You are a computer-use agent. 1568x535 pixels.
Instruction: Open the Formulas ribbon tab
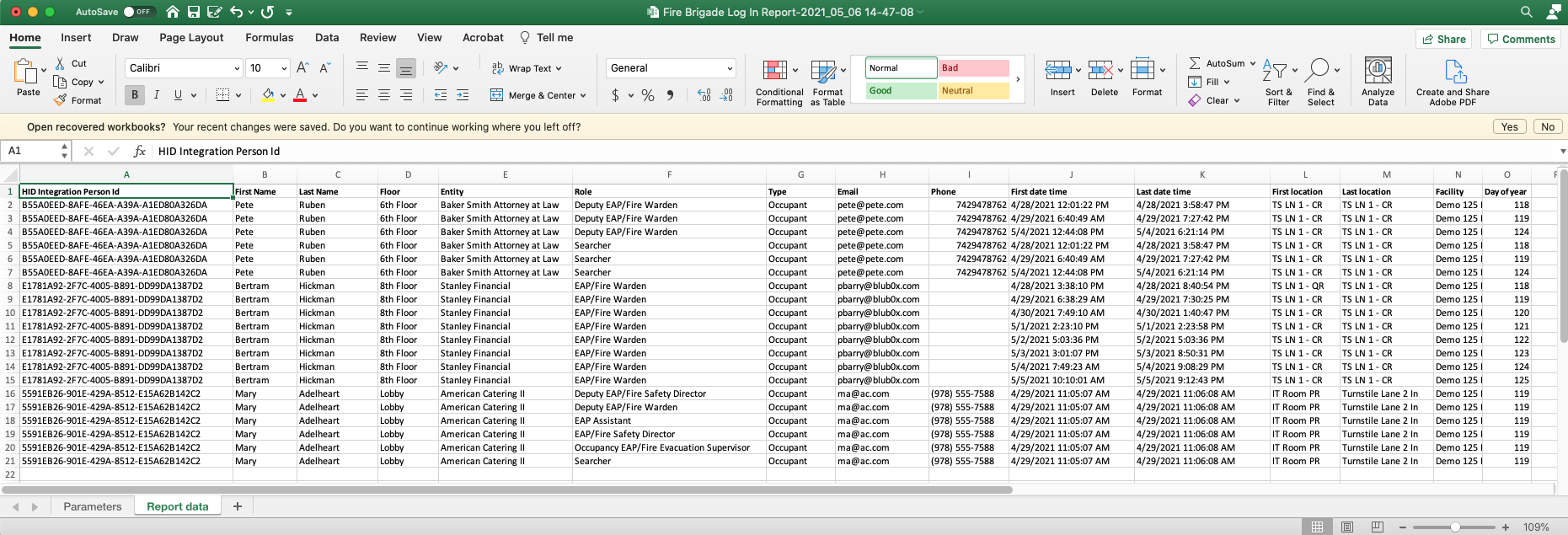270,37
